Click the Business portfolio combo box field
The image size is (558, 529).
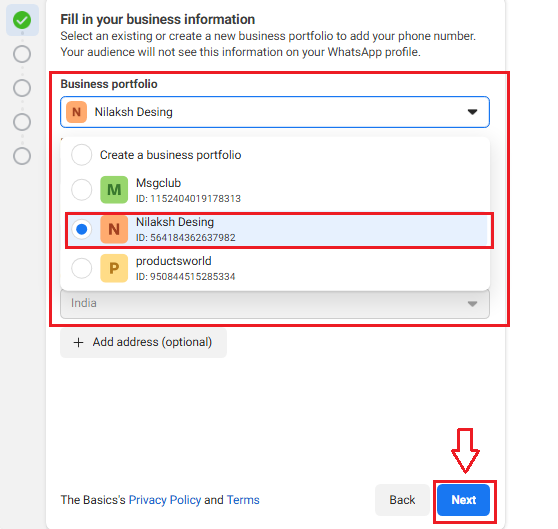click(x=275, y=112)
